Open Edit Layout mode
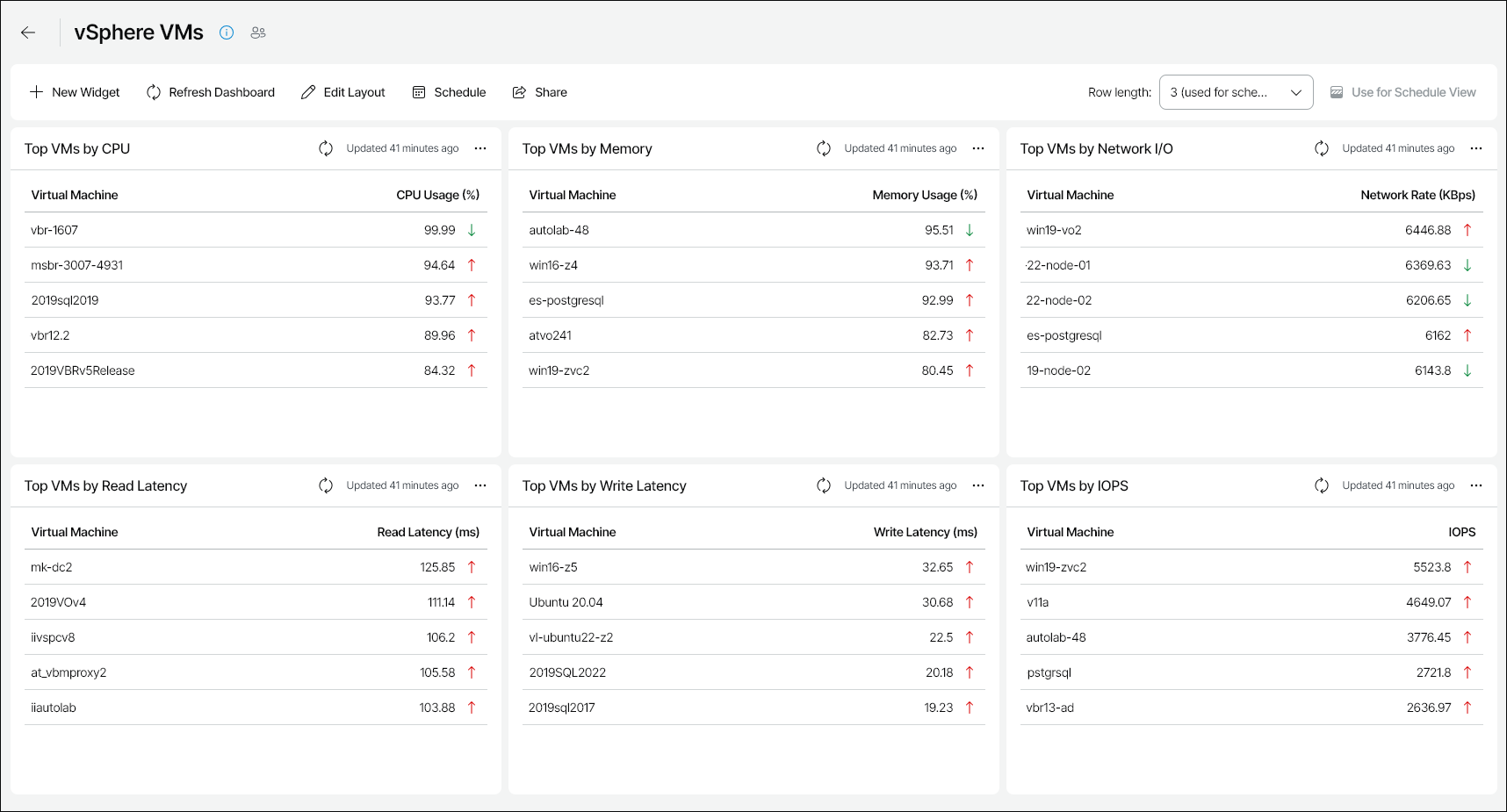1507x812 pixels. point(343,92)
